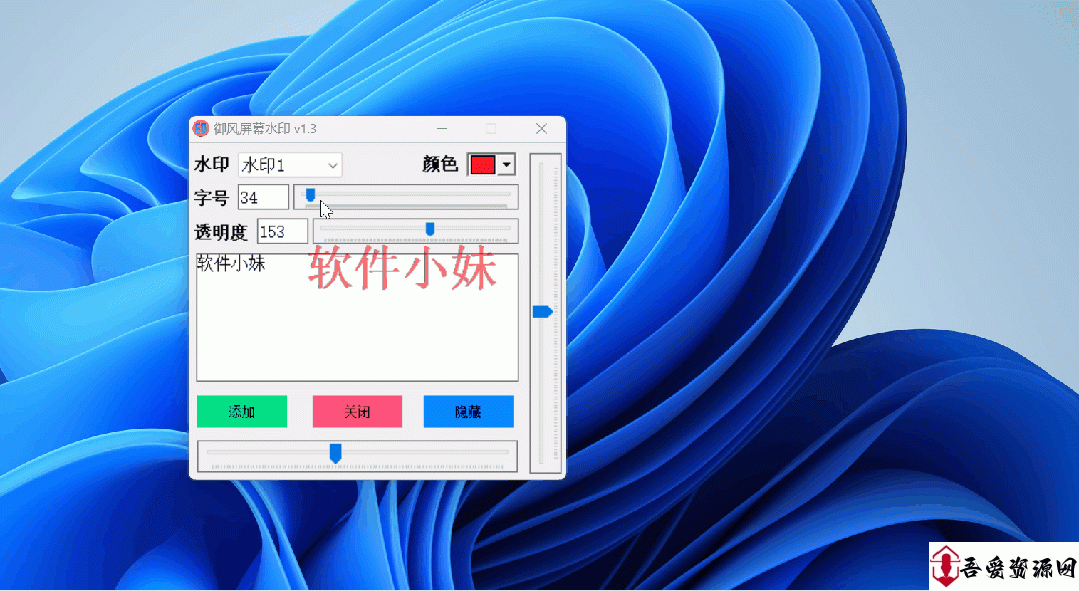The width and height of the screenshot is (1079, 591).
Task: Click the 透明度 value field showing 153
Action: tap(282, 231)
